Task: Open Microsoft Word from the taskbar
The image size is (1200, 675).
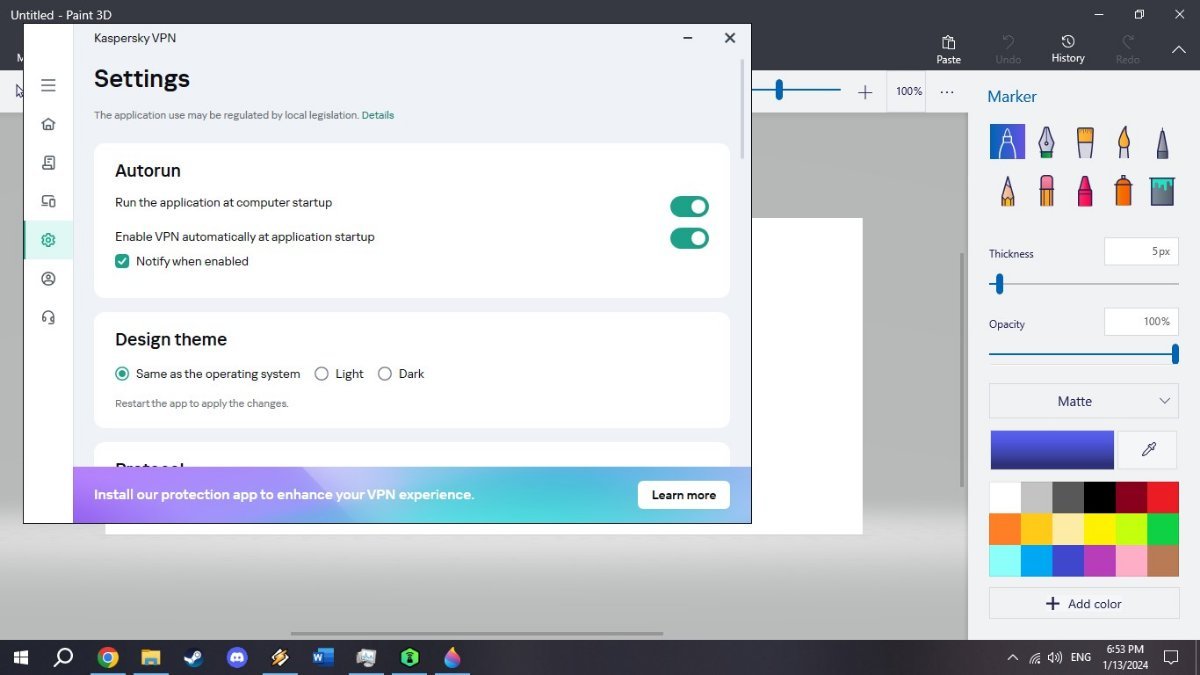Action: coord(323,657)
